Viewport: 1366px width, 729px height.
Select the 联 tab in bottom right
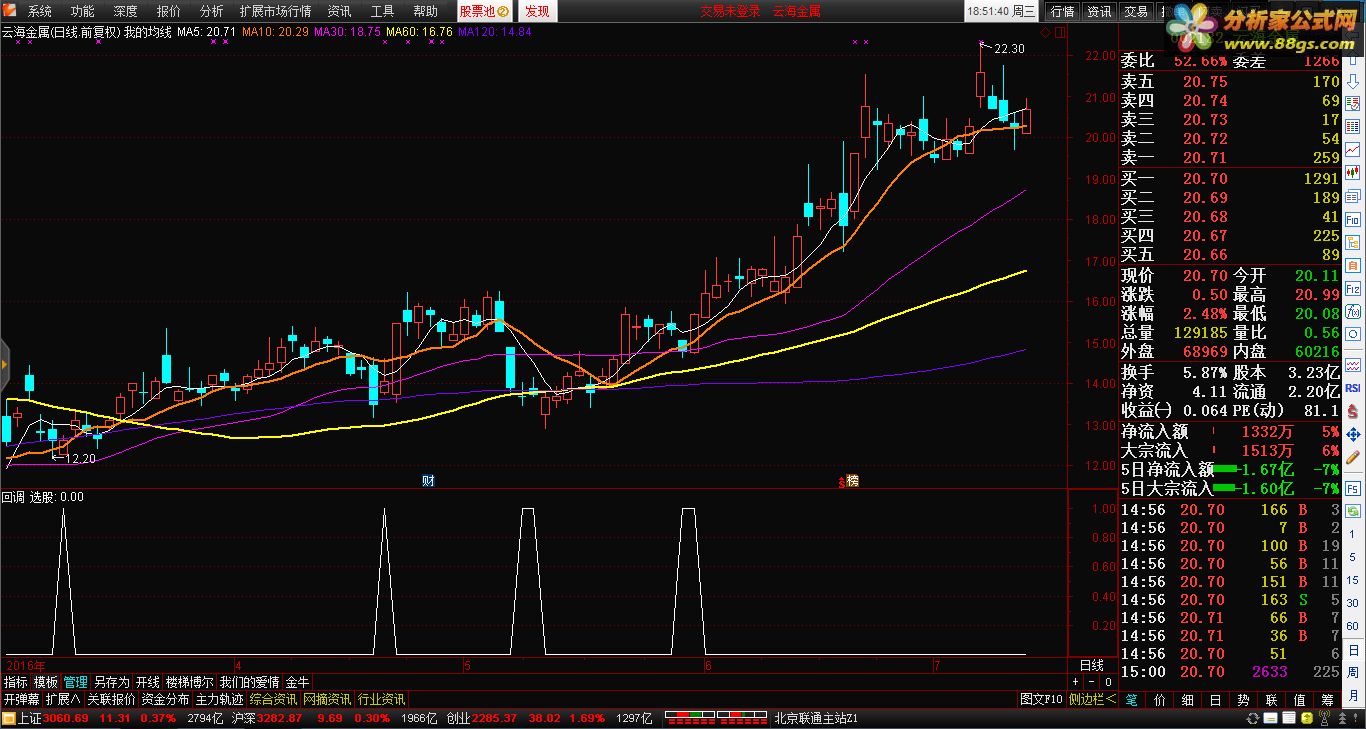click(x=1271, y=699)
